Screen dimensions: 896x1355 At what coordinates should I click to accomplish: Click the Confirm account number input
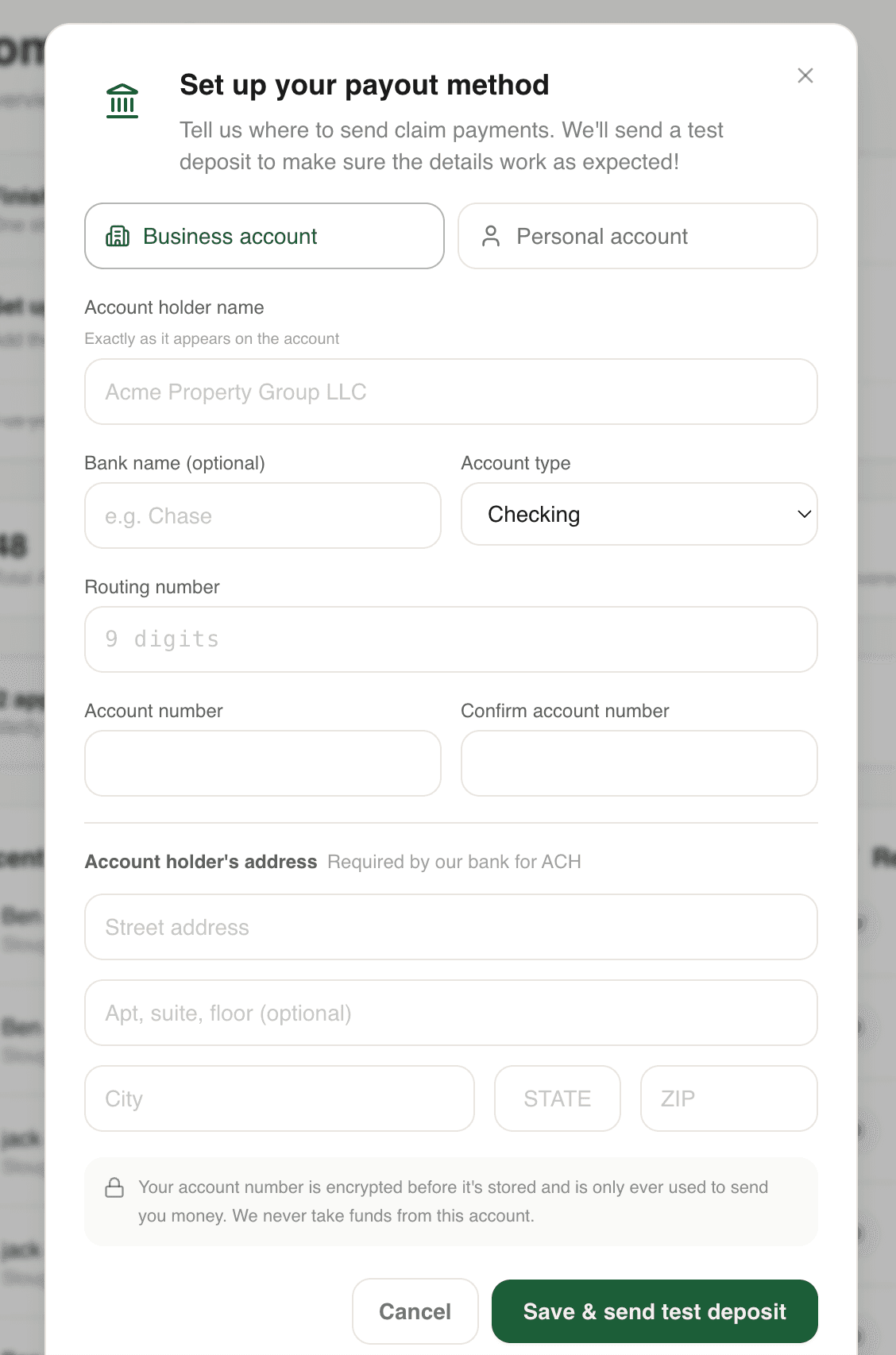click(x=639, y=763)
